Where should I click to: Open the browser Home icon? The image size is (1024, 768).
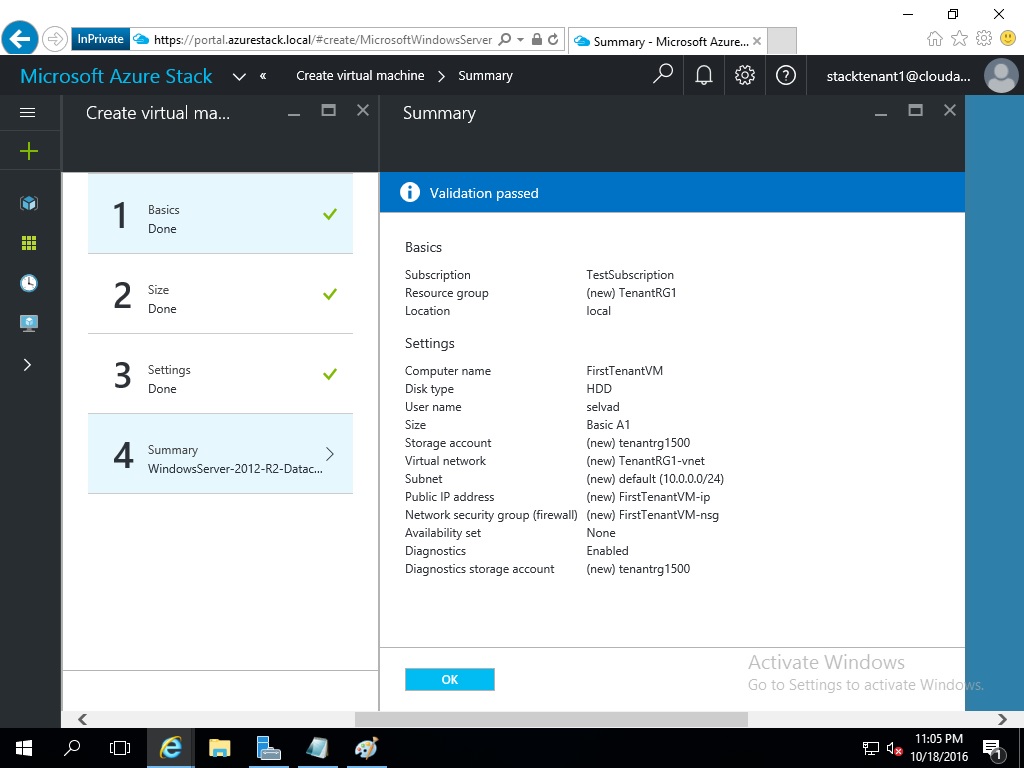coord(935,39)
